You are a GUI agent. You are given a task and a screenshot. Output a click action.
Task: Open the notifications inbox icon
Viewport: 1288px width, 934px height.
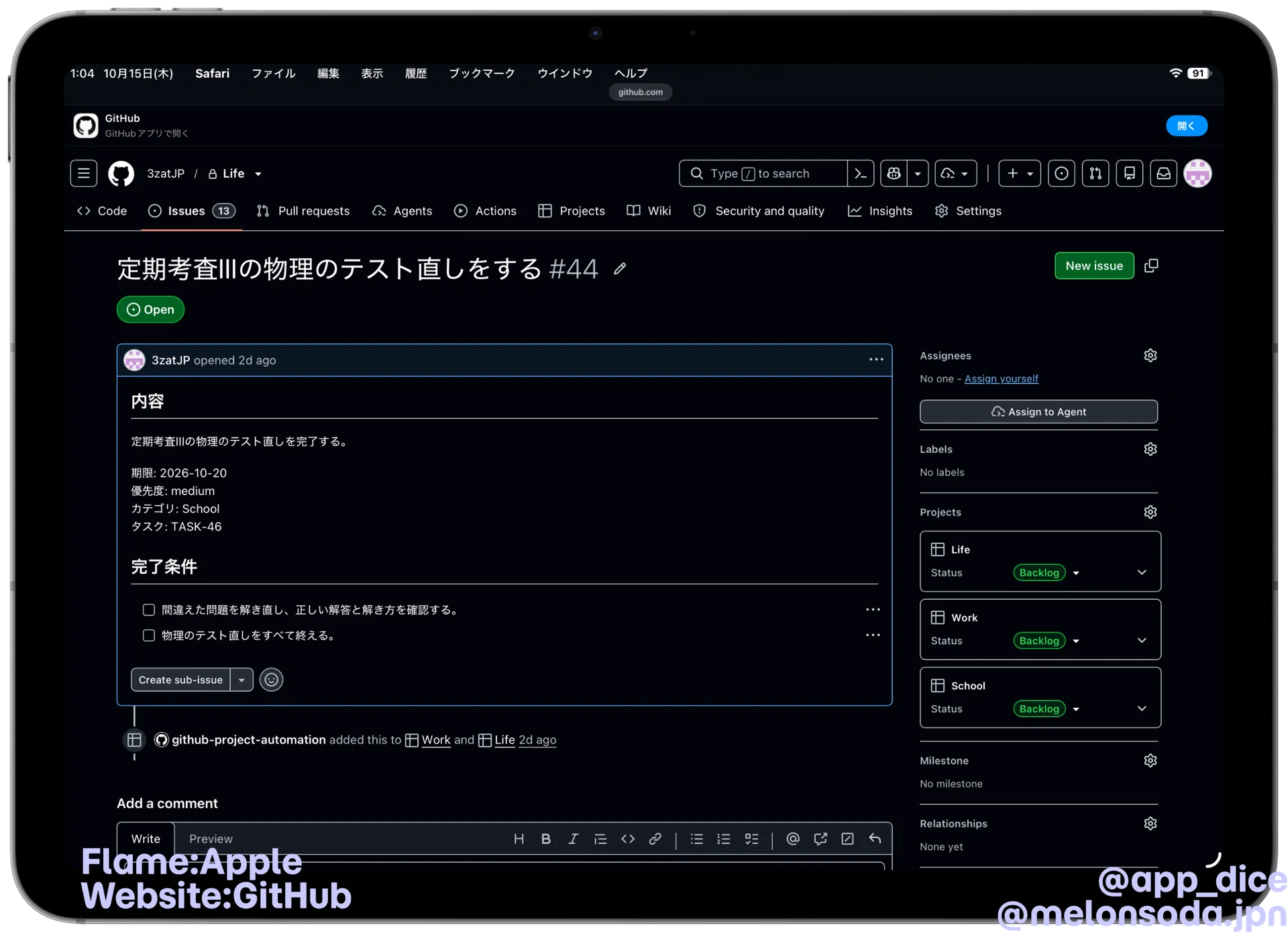tap(1164, 174)
